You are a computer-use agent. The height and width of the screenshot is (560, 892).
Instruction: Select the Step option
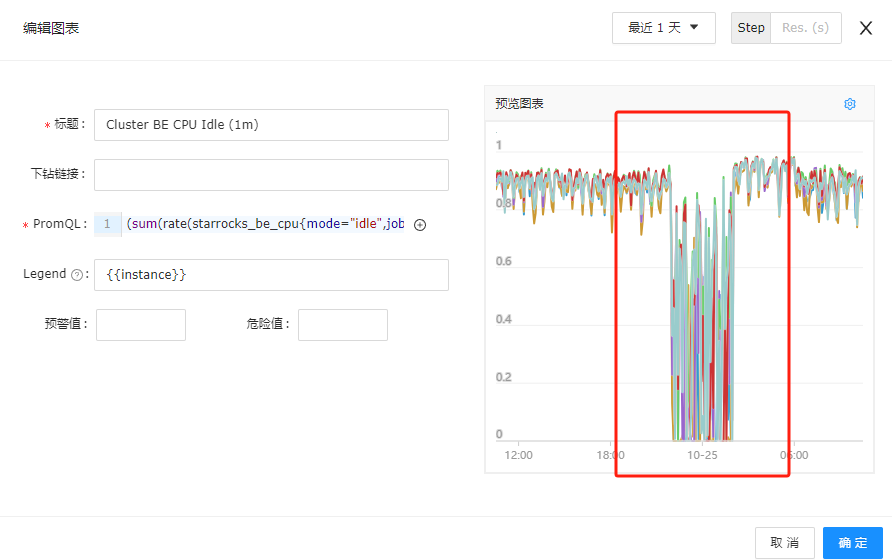point(751,28)
